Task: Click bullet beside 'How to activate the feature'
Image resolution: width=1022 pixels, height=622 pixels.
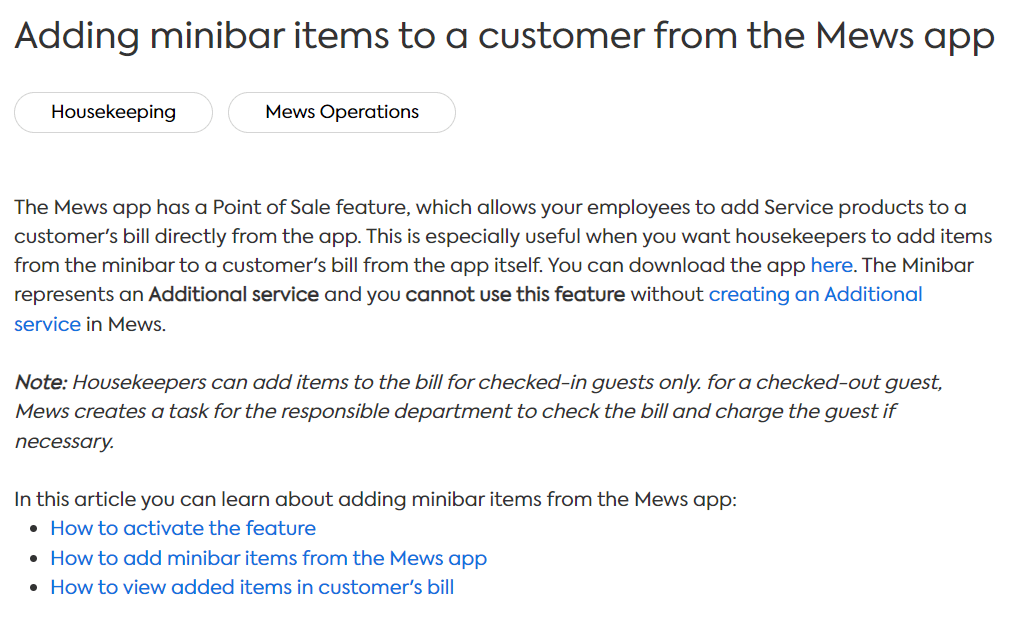Action: point(34,529)
